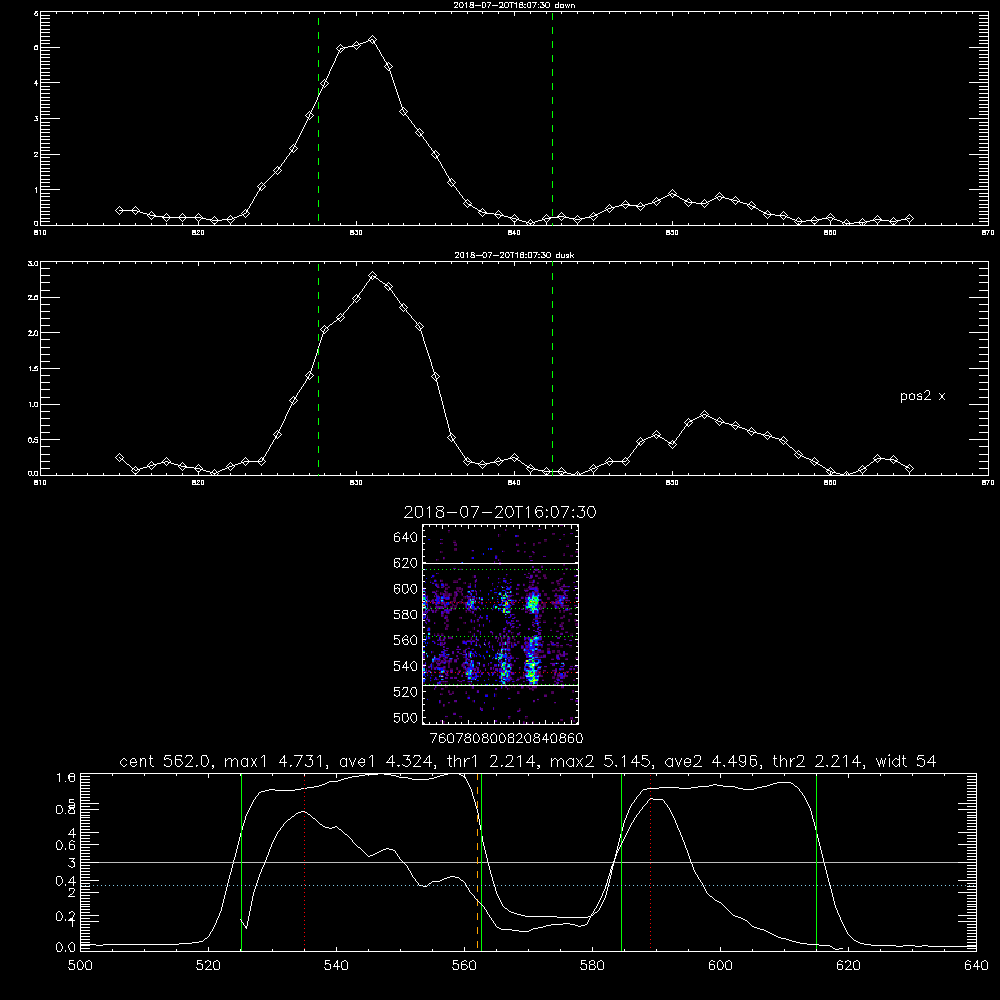The width and height of the screenshot is (1000, 1000).
Task: Click the green vertical line near 525 in bottom plot
Action: click(241, 862)
